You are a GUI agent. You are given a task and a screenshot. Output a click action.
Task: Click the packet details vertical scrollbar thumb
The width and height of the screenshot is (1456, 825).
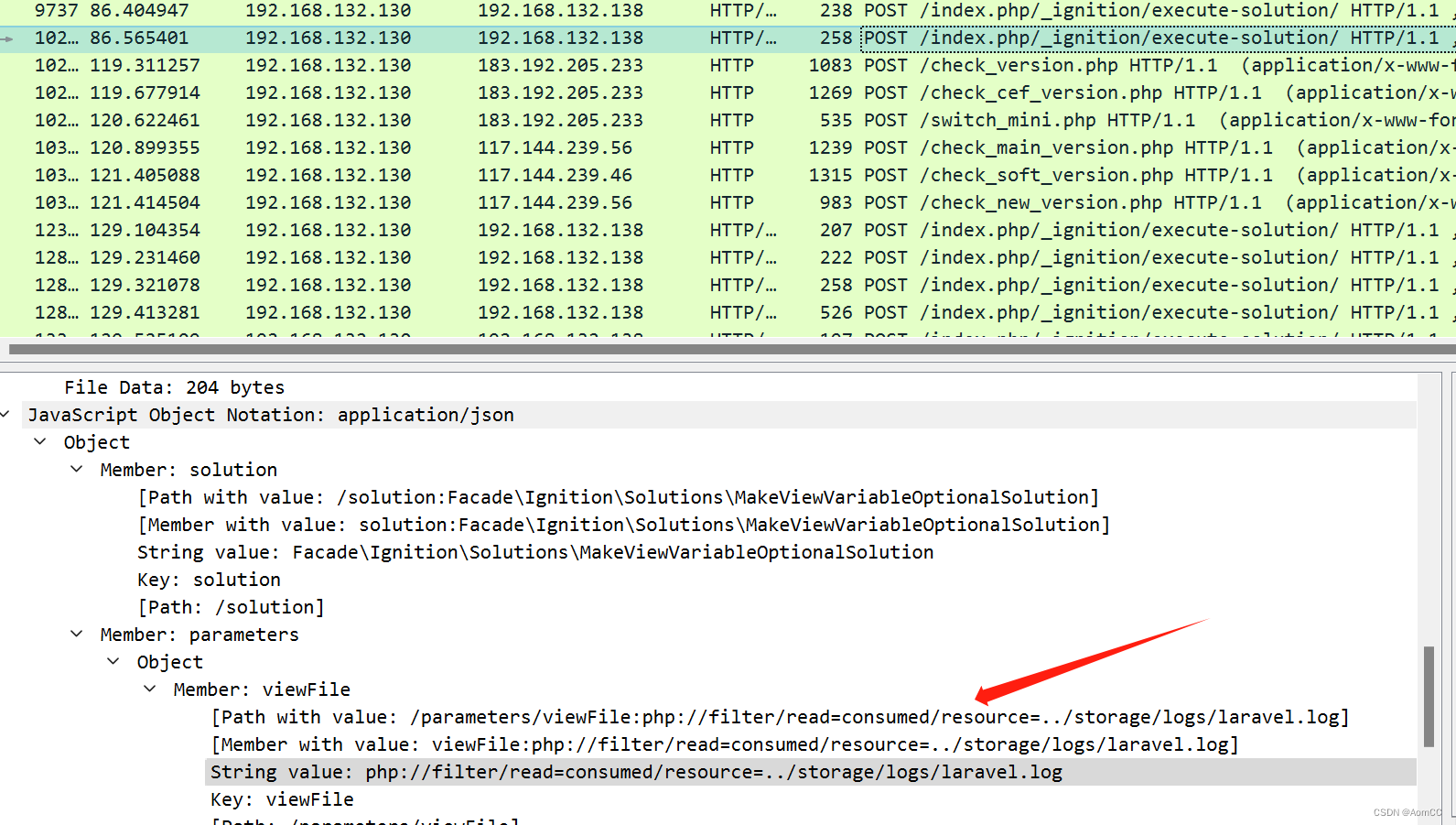1429,697
